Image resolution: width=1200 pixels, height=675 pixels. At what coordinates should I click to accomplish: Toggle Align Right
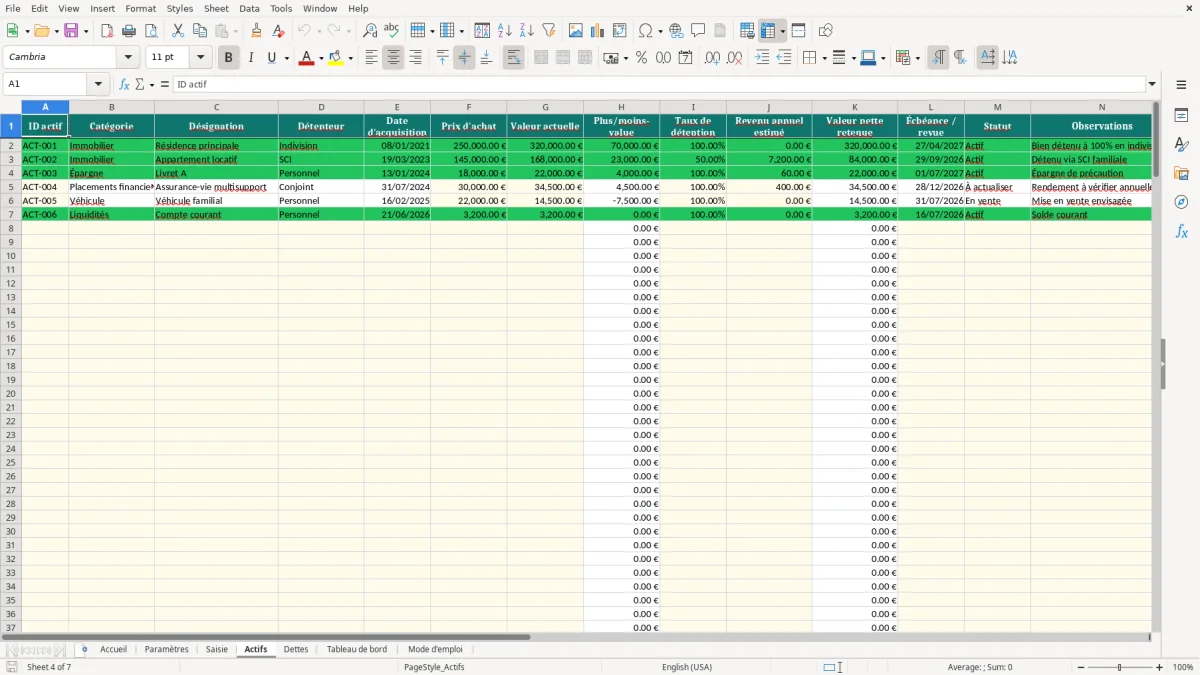pos(415,58)
